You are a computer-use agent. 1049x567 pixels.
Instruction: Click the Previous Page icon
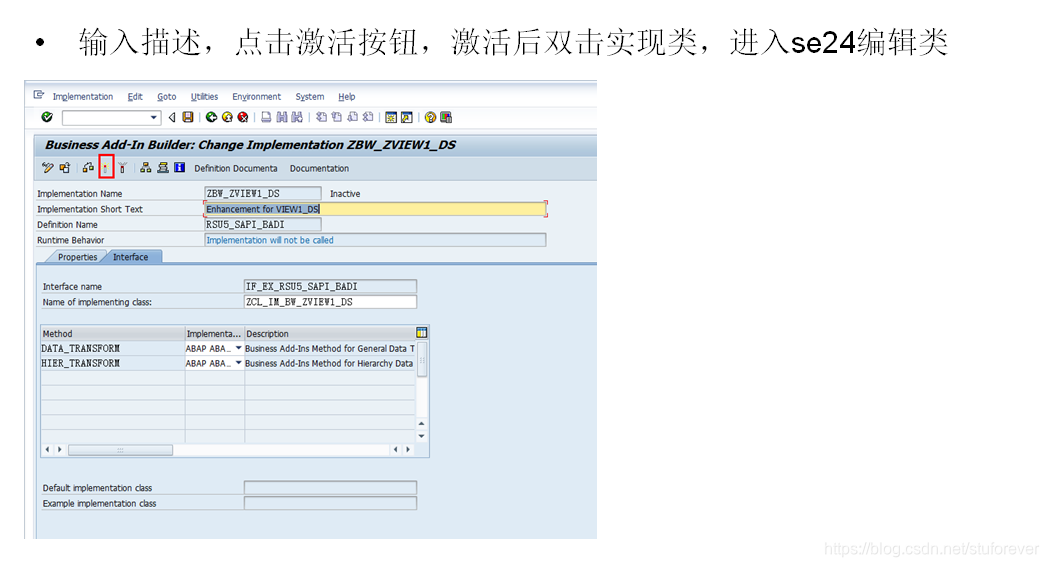point(337,117)
